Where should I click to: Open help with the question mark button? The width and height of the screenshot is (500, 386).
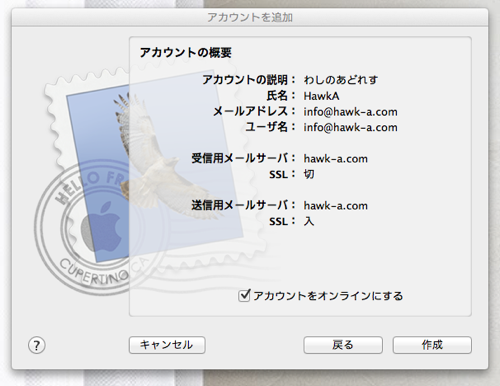click(37, 345)
